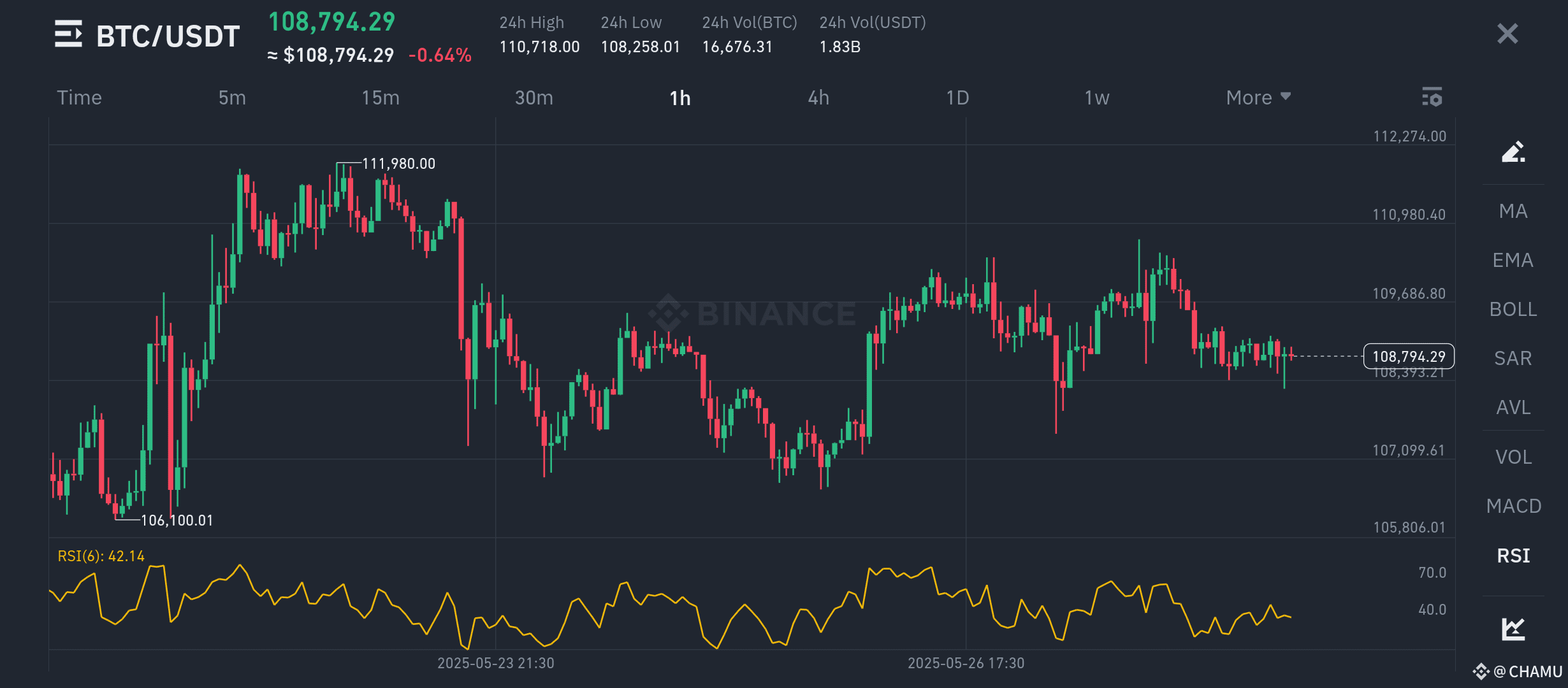Screen dimensions: 1568x688
Task: Toggle the AVL indicator
Action: (x=1513, y=407)
